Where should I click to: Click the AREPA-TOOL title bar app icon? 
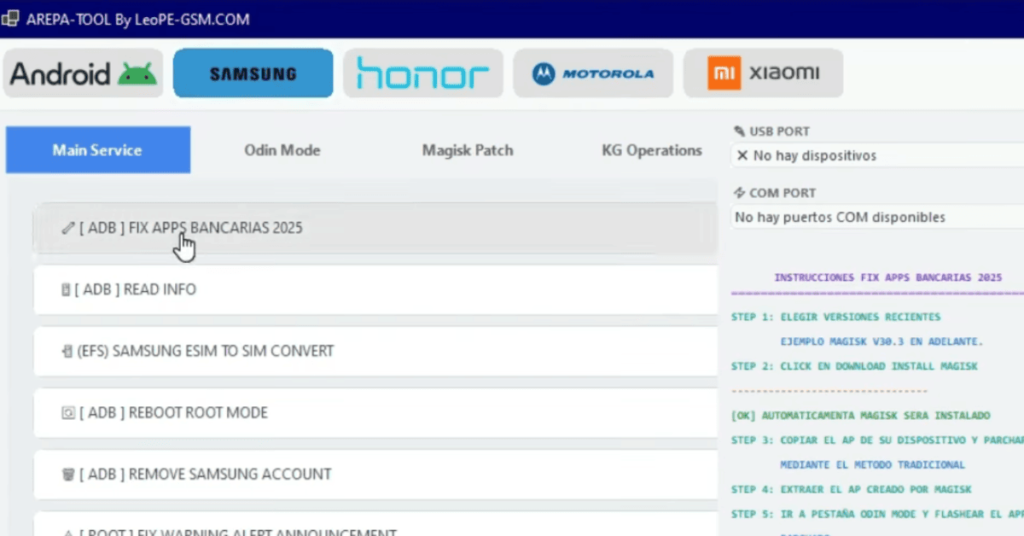point(10,18)
